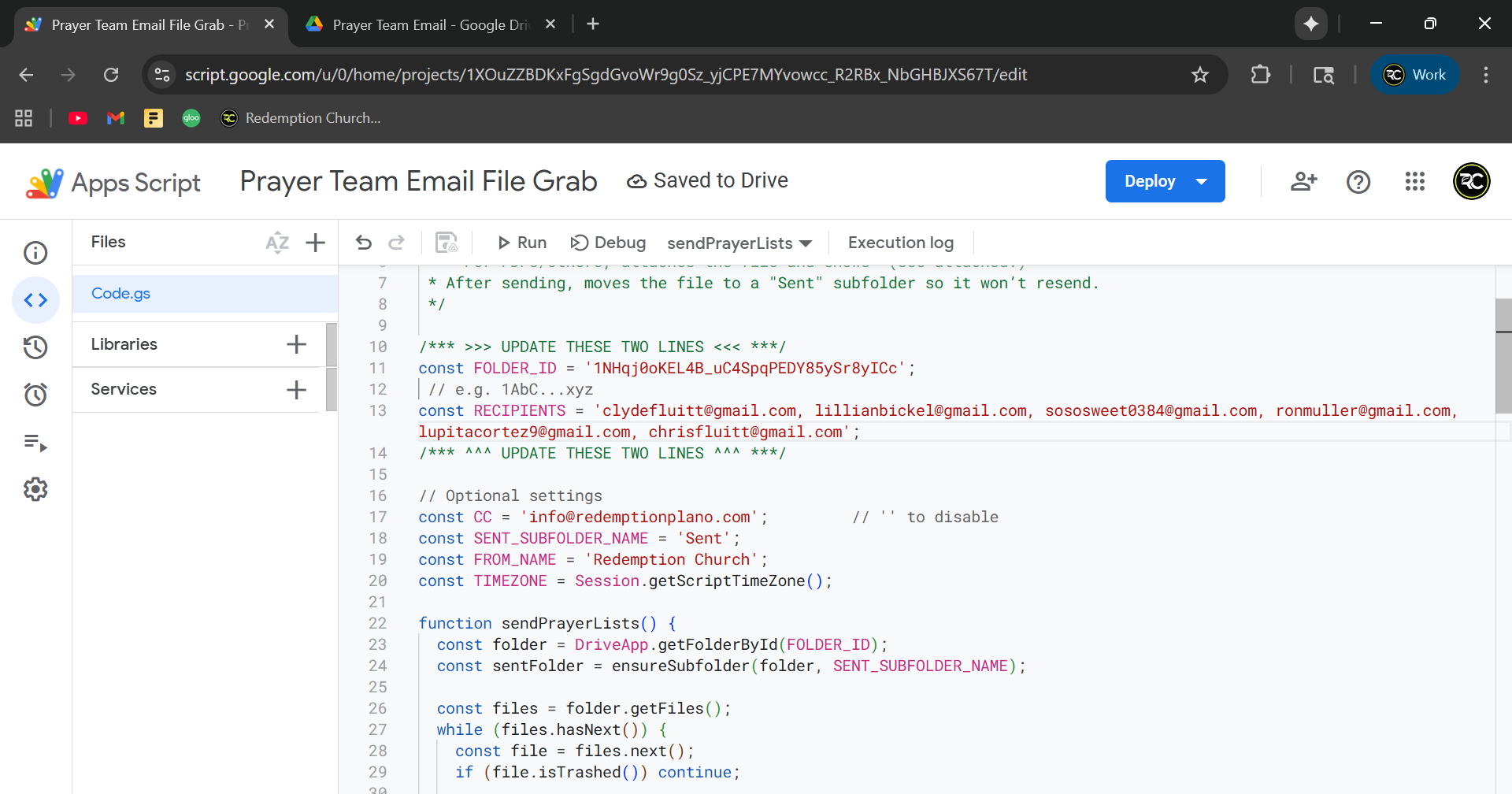Open the Execution log
Image resolution: width=1512 pixels, height=794 pixels.
tap(900, 243)
